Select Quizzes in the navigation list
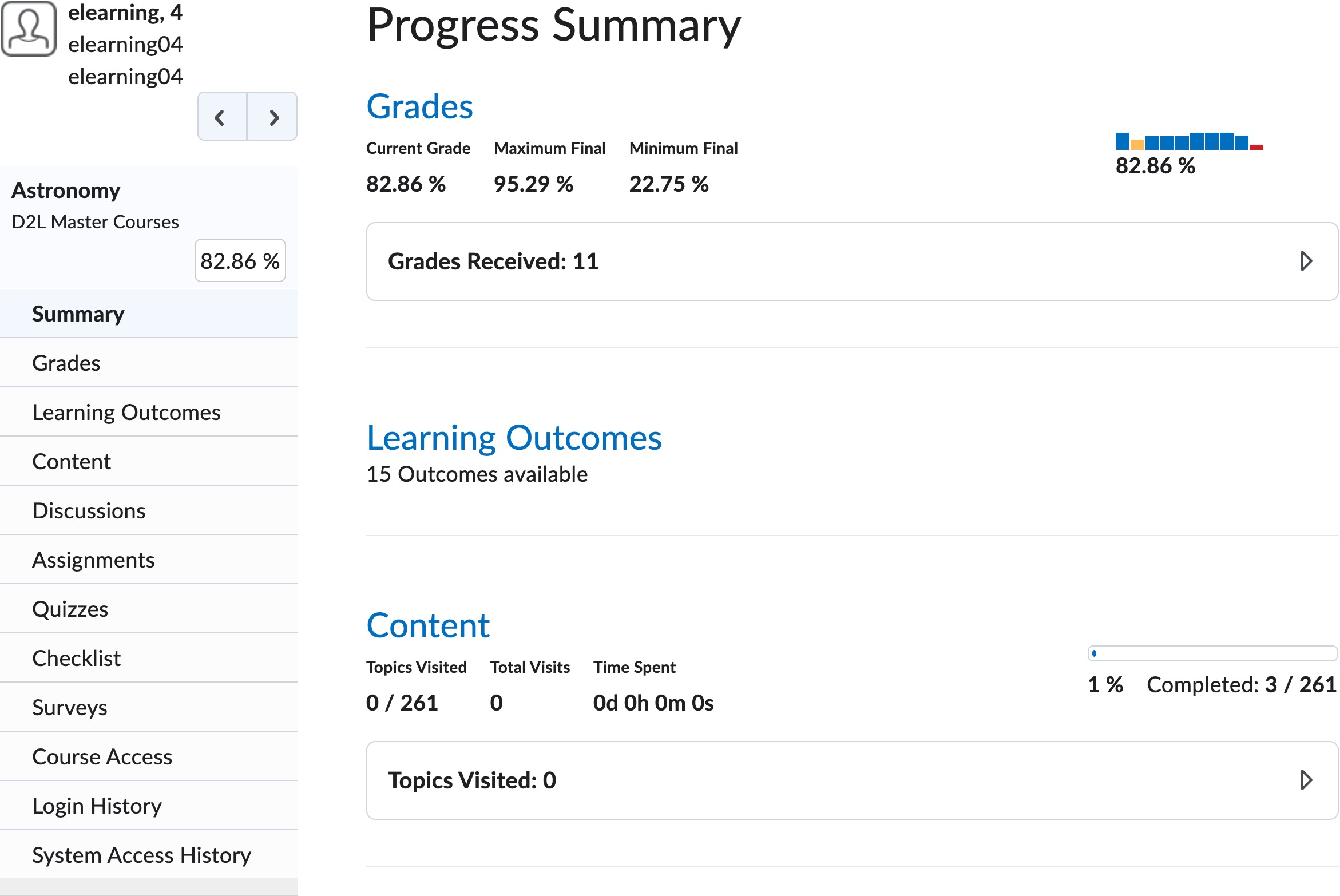1340x896 pixels. [x=70, y=609]
